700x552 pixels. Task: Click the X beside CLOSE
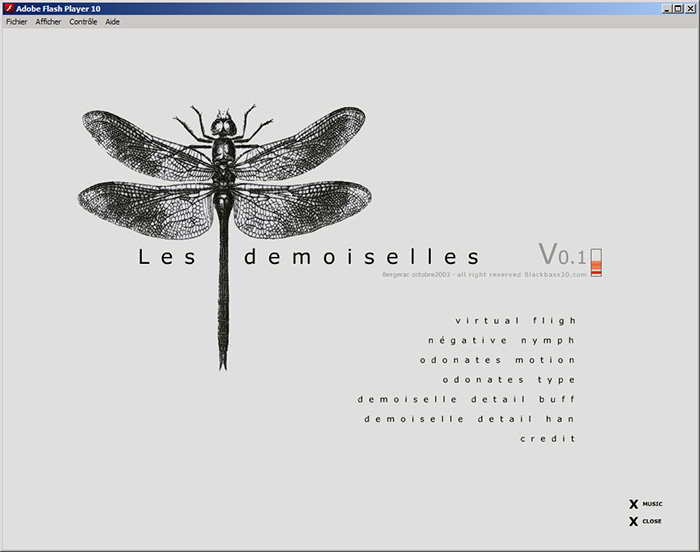coord(633,522)
